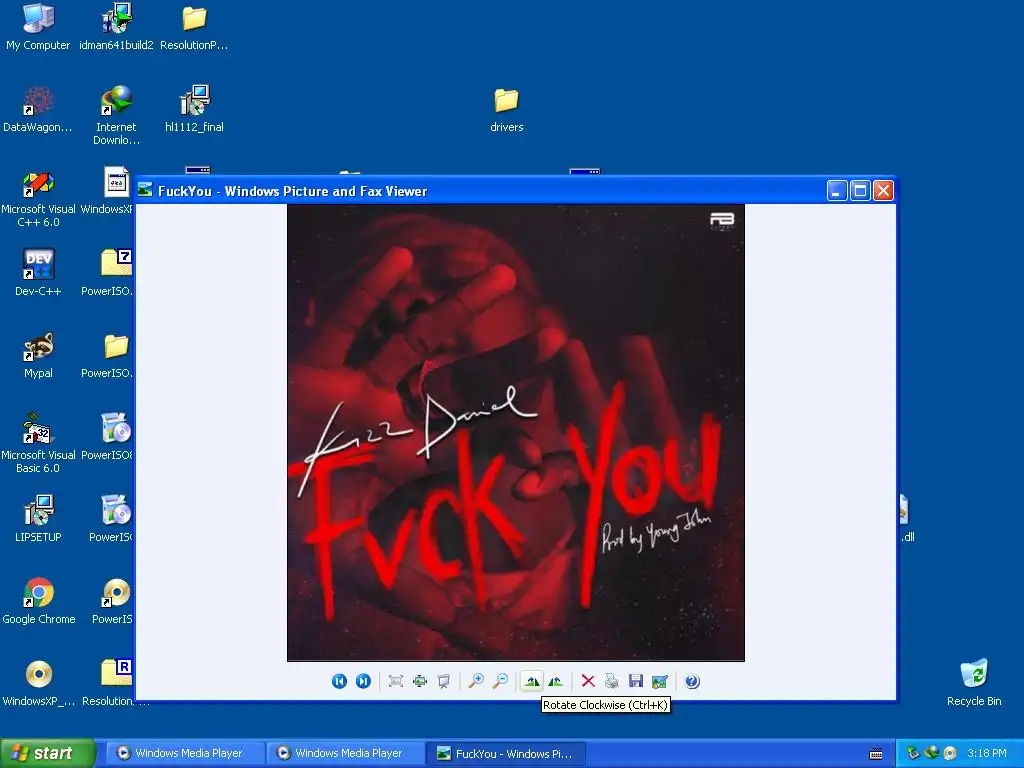
Task: Select the WindowsXP_... disc image icon
Action: click(38, 683)
